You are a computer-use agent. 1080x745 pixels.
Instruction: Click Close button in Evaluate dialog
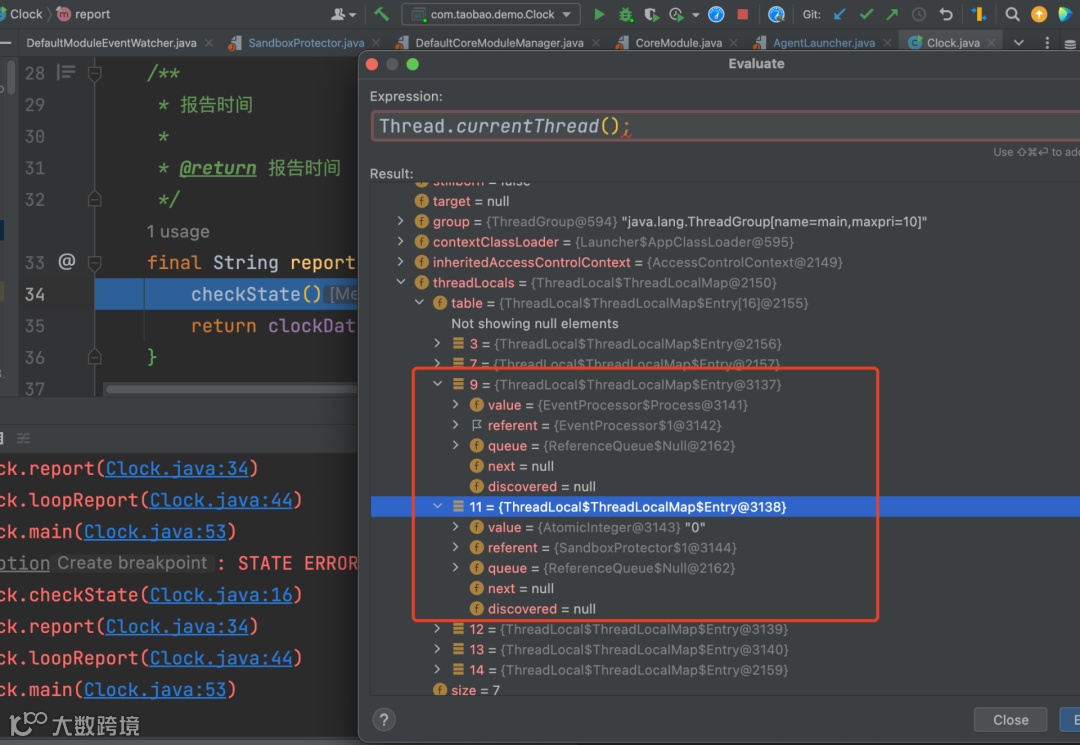coord(1010,720)
